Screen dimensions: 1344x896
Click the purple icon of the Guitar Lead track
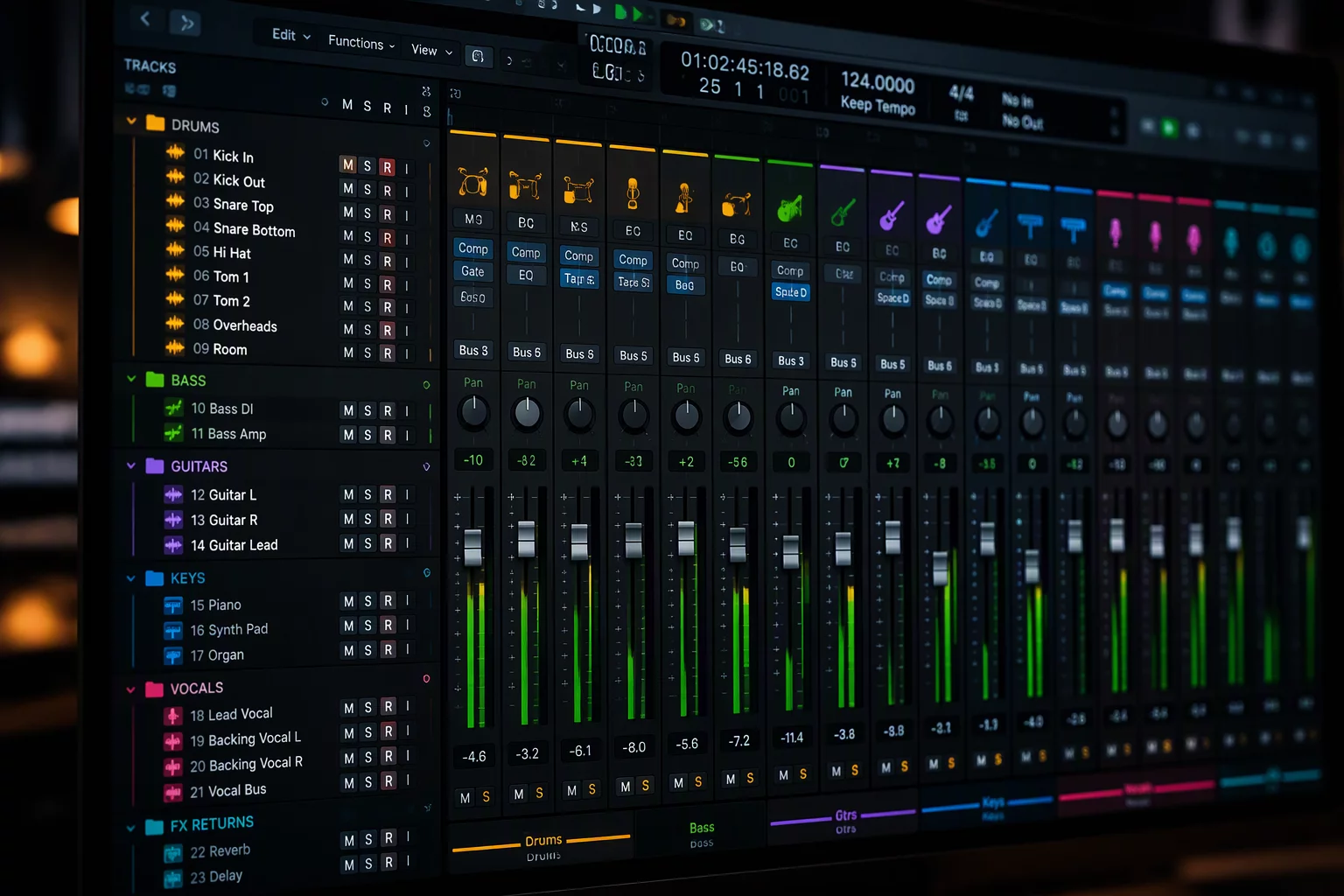point(173,544)
